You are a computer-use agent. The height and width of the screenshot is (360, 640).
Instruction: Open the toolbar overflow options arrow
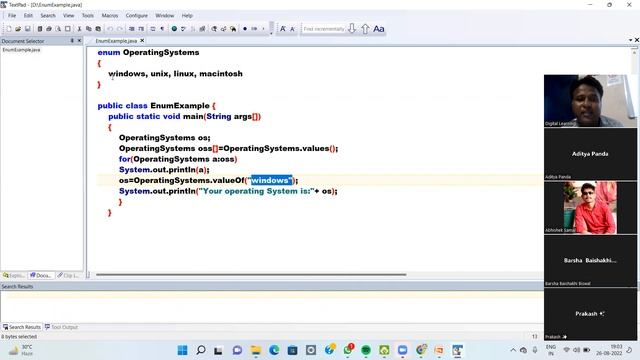[x=271, y=33]
